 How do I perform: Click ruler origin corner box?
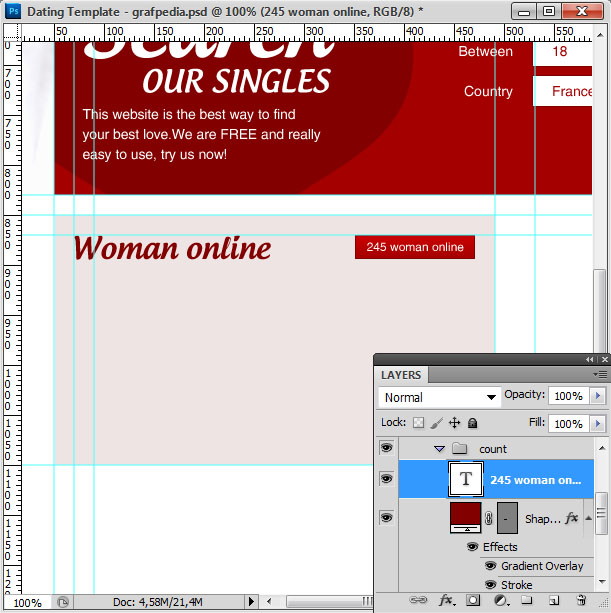point(13,32)
